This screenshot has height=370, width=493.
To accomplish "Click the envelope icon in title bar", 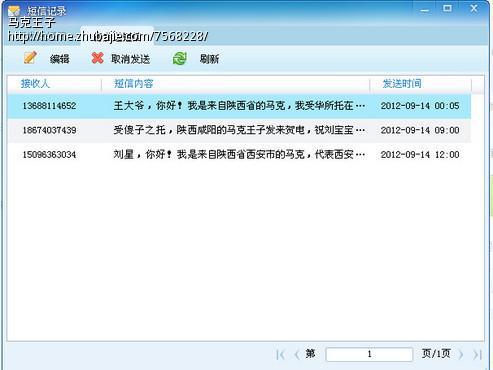I will point(14,11).
